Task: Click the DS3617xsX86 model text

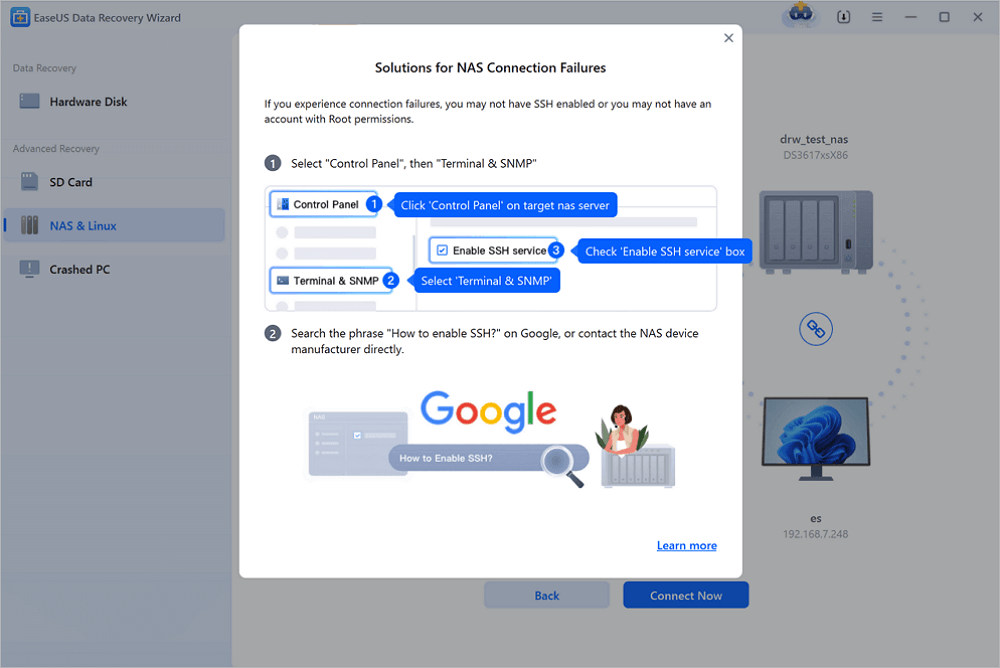Action: [815, 155]
